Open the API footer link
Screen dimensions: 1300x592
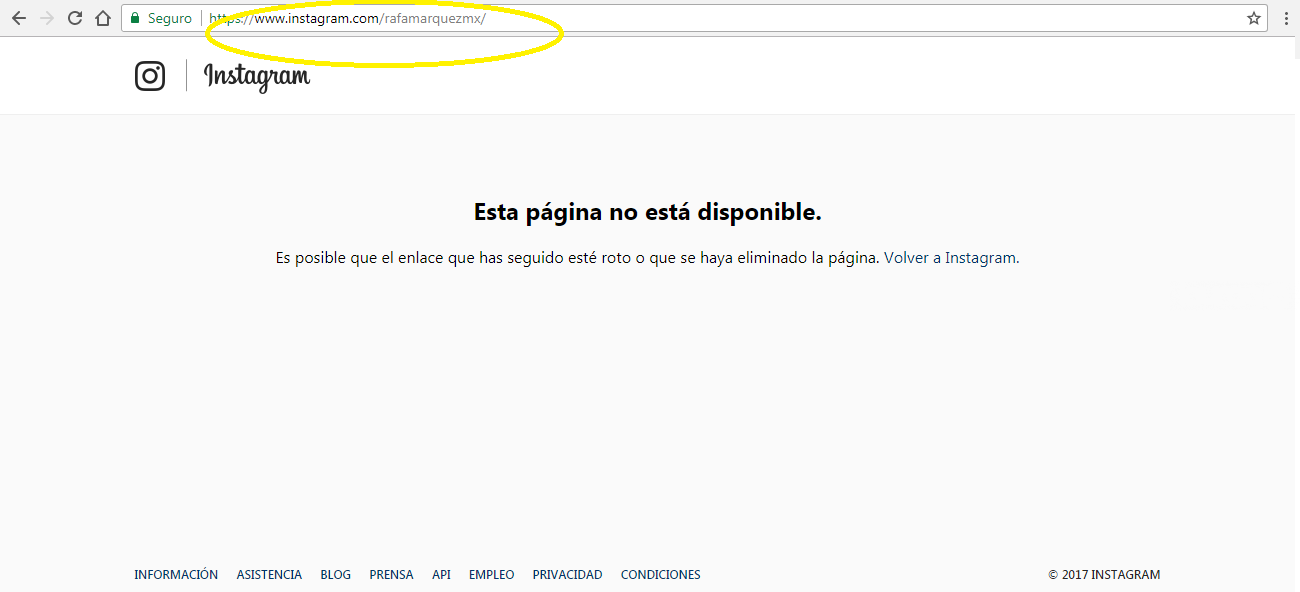(441, 575)
